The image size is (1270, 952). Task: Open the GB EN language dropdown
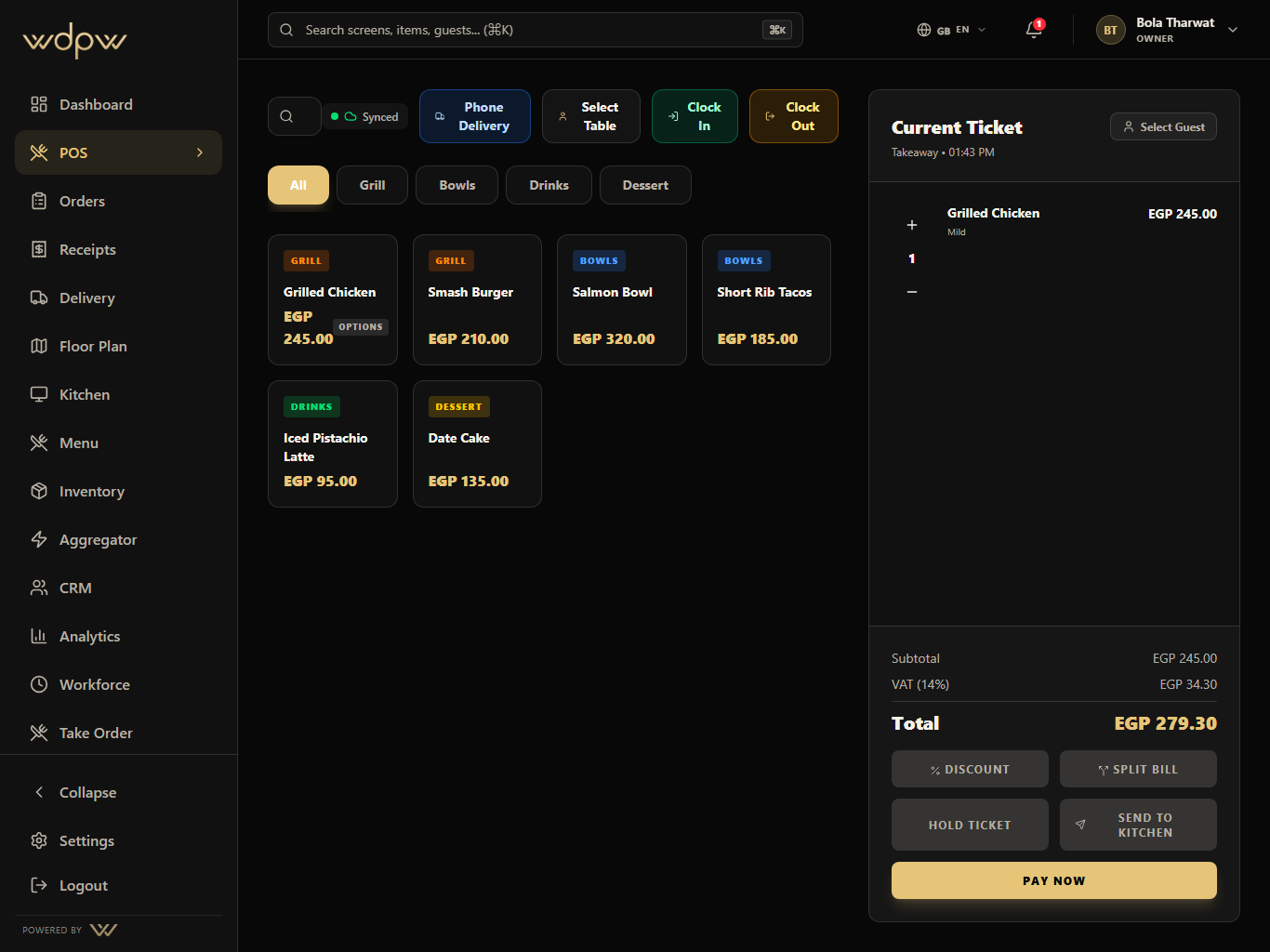[x=951, y=30]
